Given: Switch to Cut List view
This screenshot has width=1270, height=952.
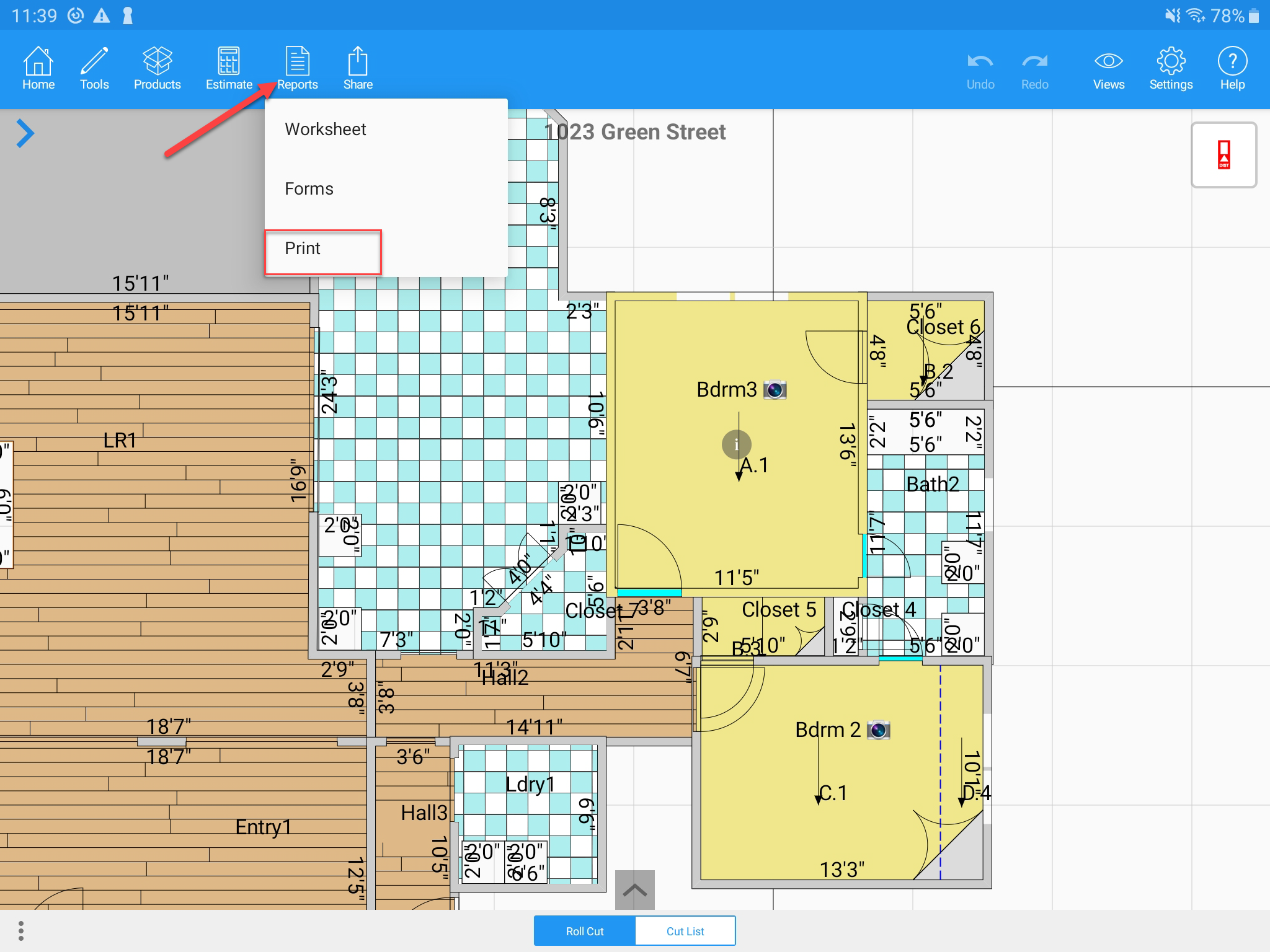Looking at the screenshot, I should pos(685,931).
